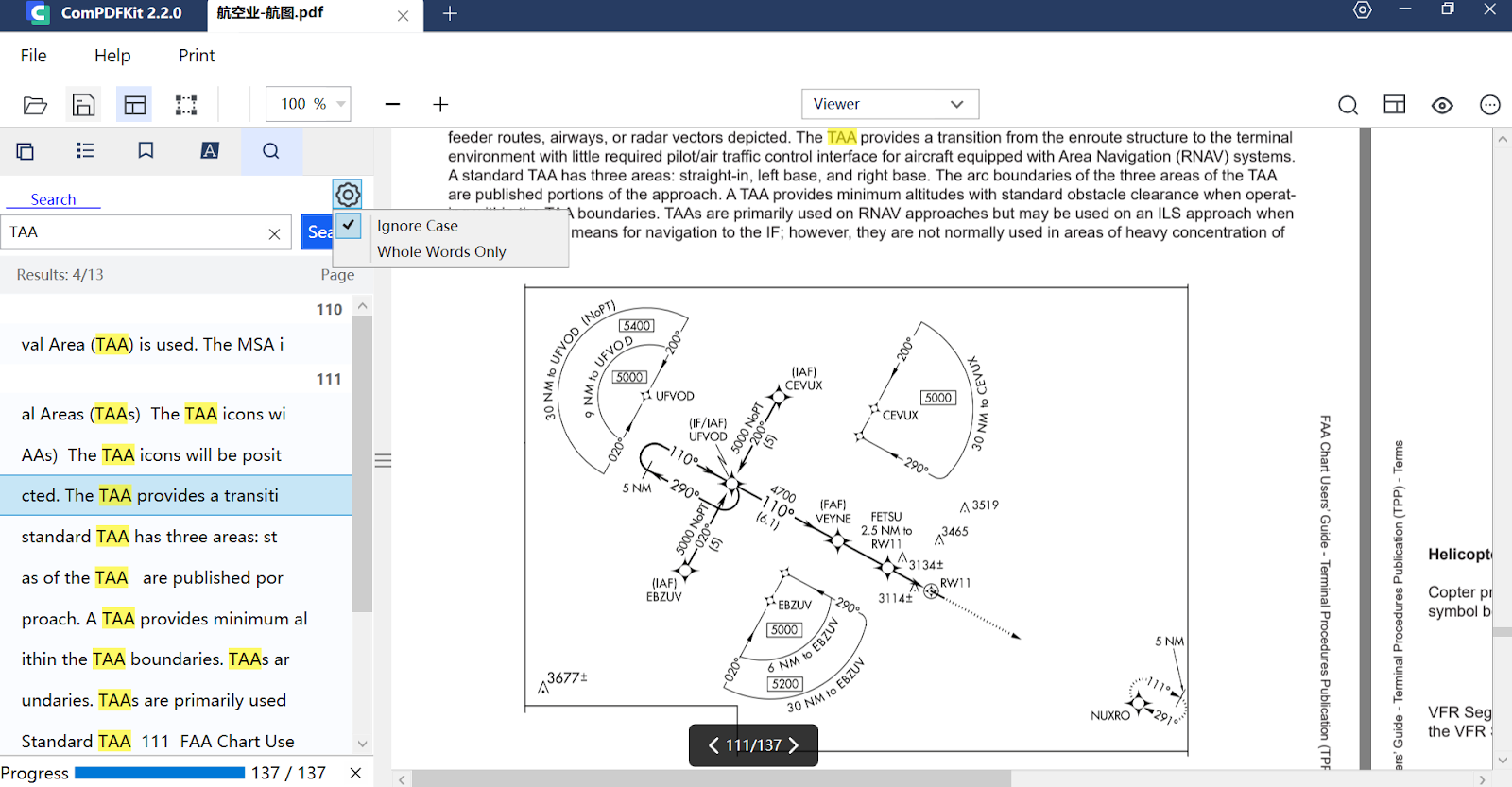Viewport: 1512px width, 787px height.
Task: Zoom in with the plus icon
Action: pos(440,104)
